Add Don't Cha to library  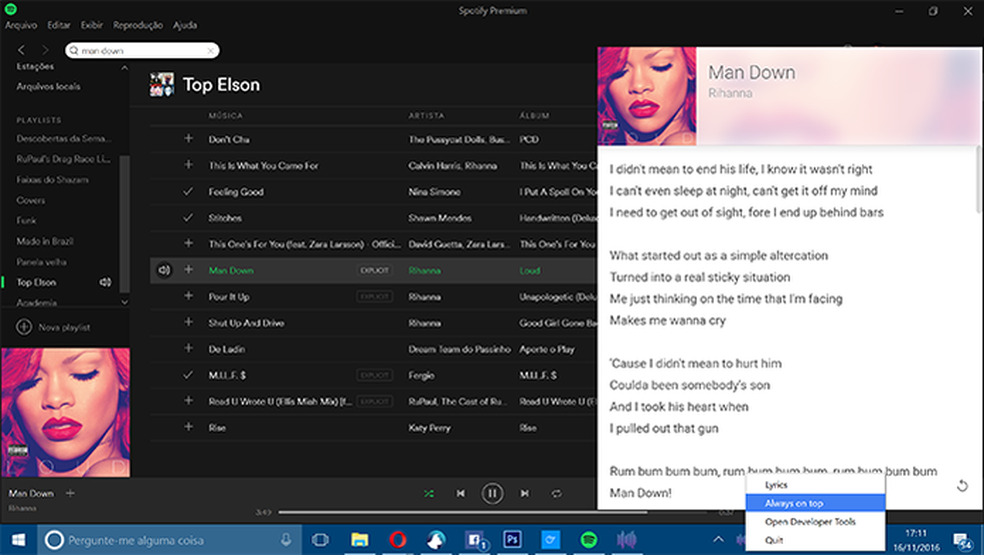click(188, 138)
